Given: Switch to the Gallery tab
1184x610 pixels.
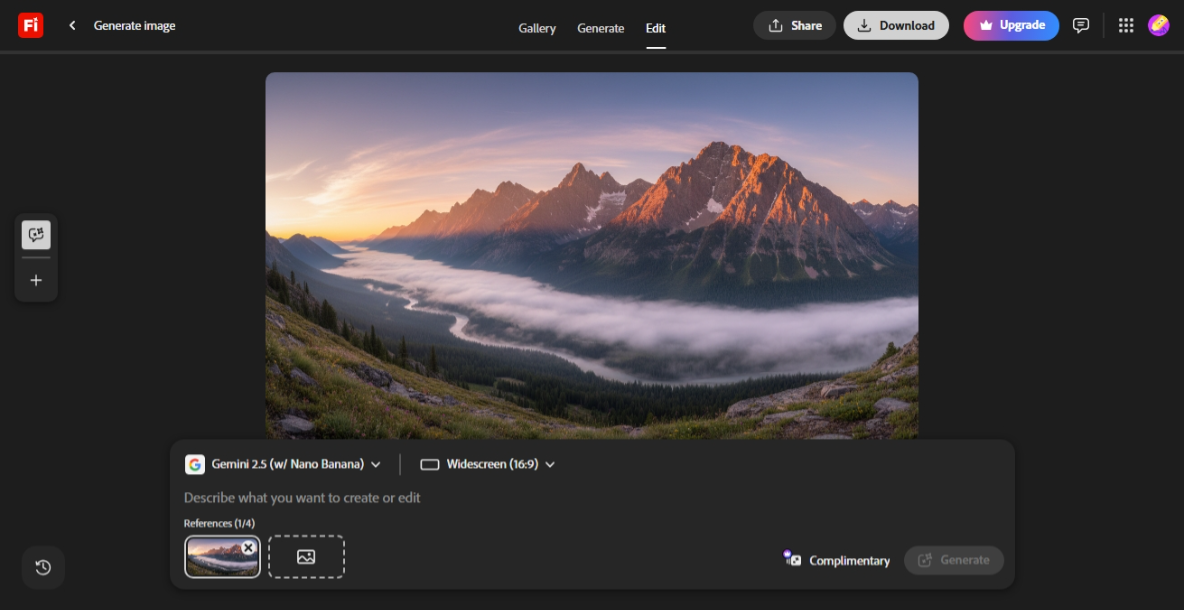Looking at the screenshot, I should click(x=537, y=28).
